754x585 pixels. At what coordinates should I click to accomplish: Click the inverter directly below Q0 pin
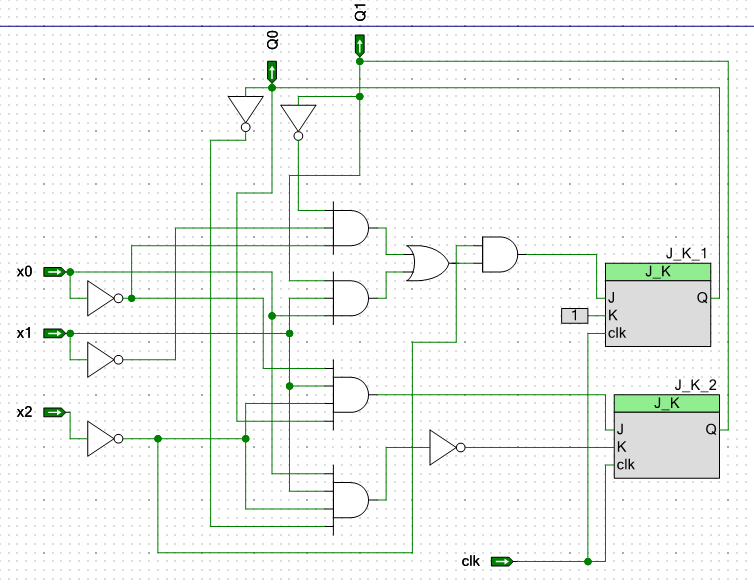[x=244, y=112]
